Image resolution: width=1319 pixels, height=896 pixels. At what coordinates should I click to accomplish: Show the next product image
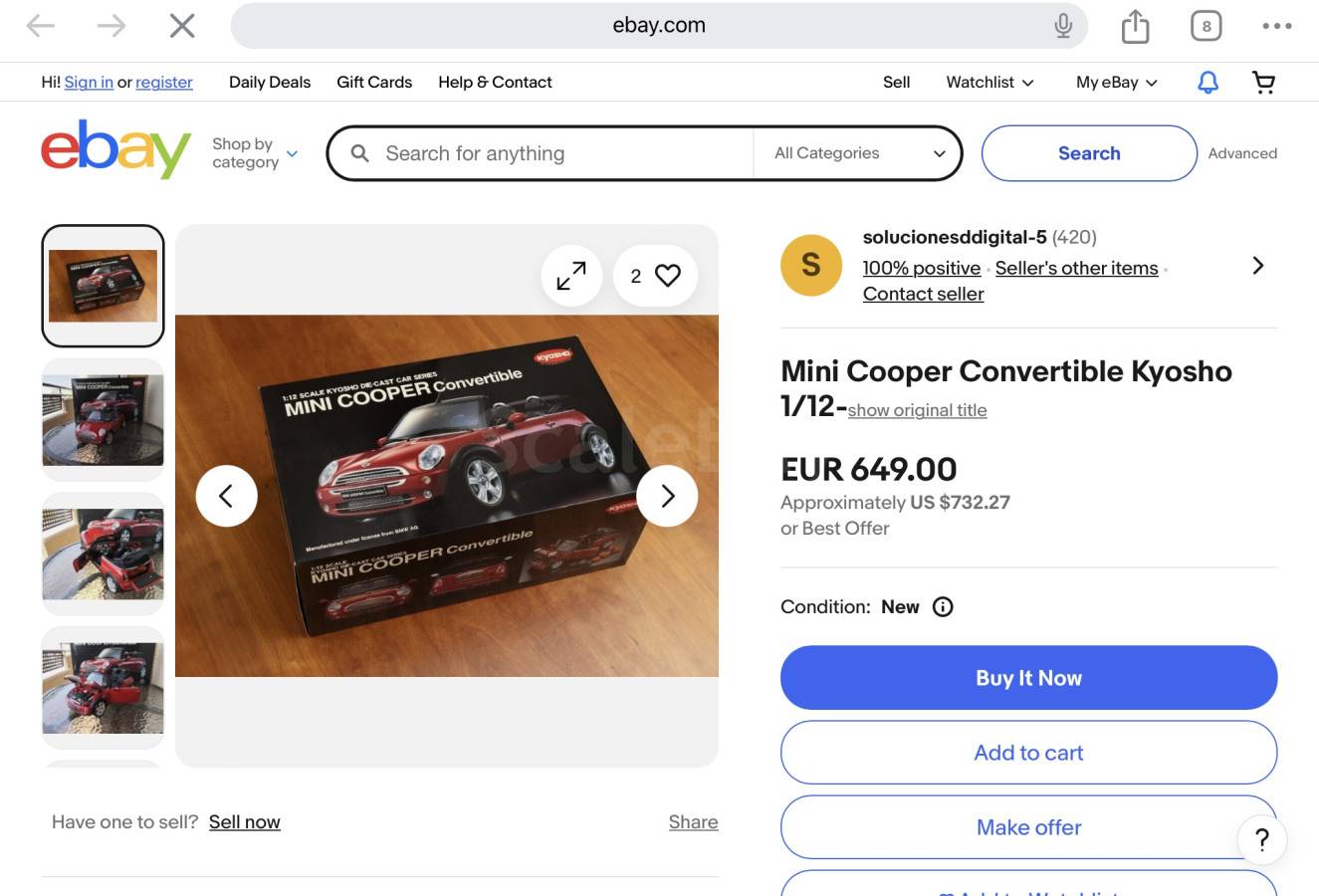(667, 496)
